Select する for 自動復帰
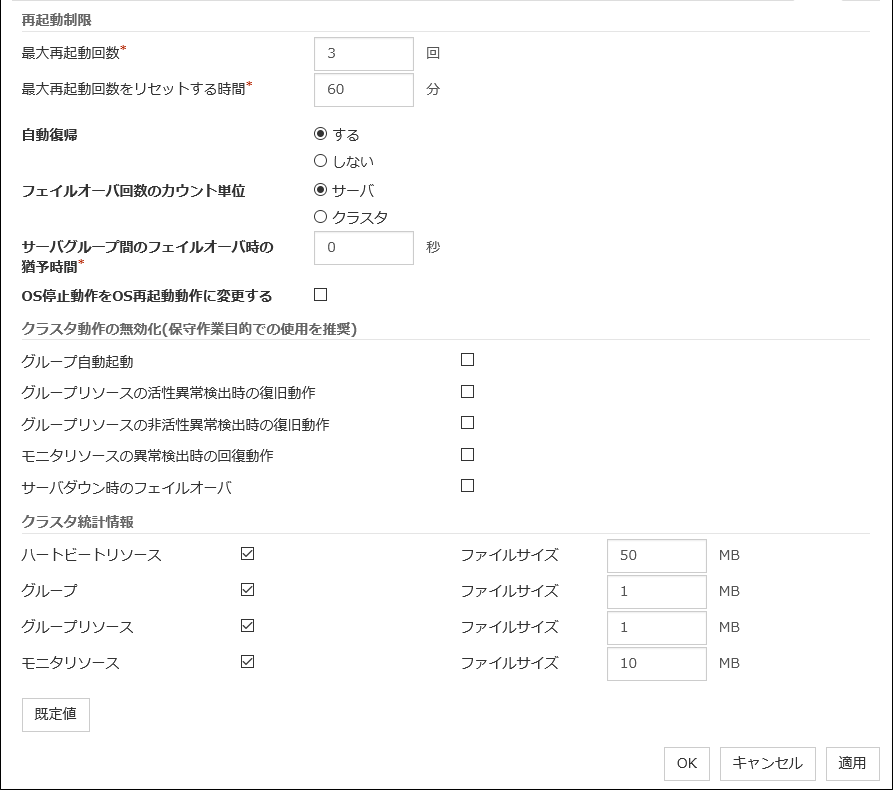The width and height of the screenshot is (893, 790). (321, 134)
